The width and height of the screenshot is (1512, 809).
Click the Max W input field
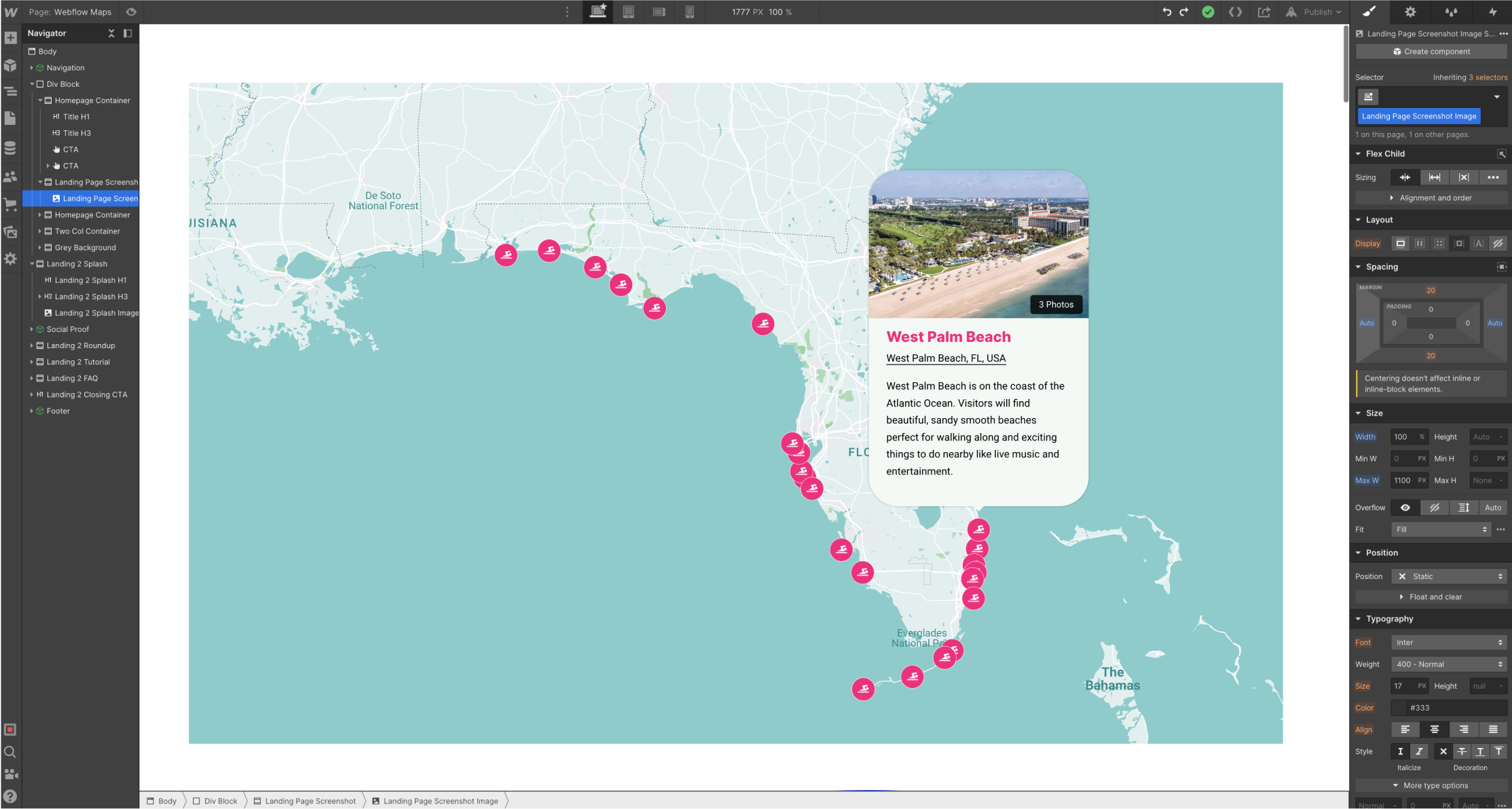(1409, 480)
